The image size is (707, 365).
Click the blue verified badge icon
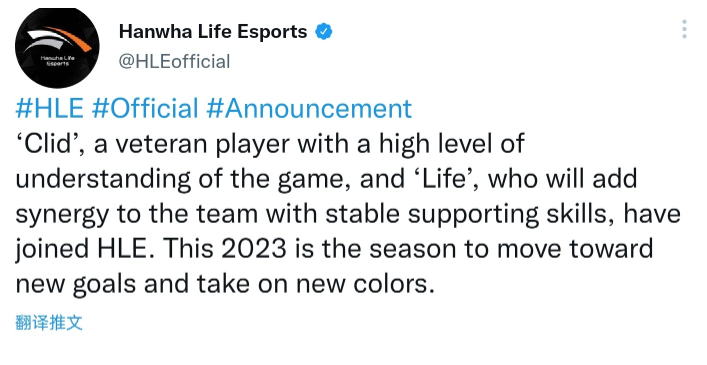[324, 32]
